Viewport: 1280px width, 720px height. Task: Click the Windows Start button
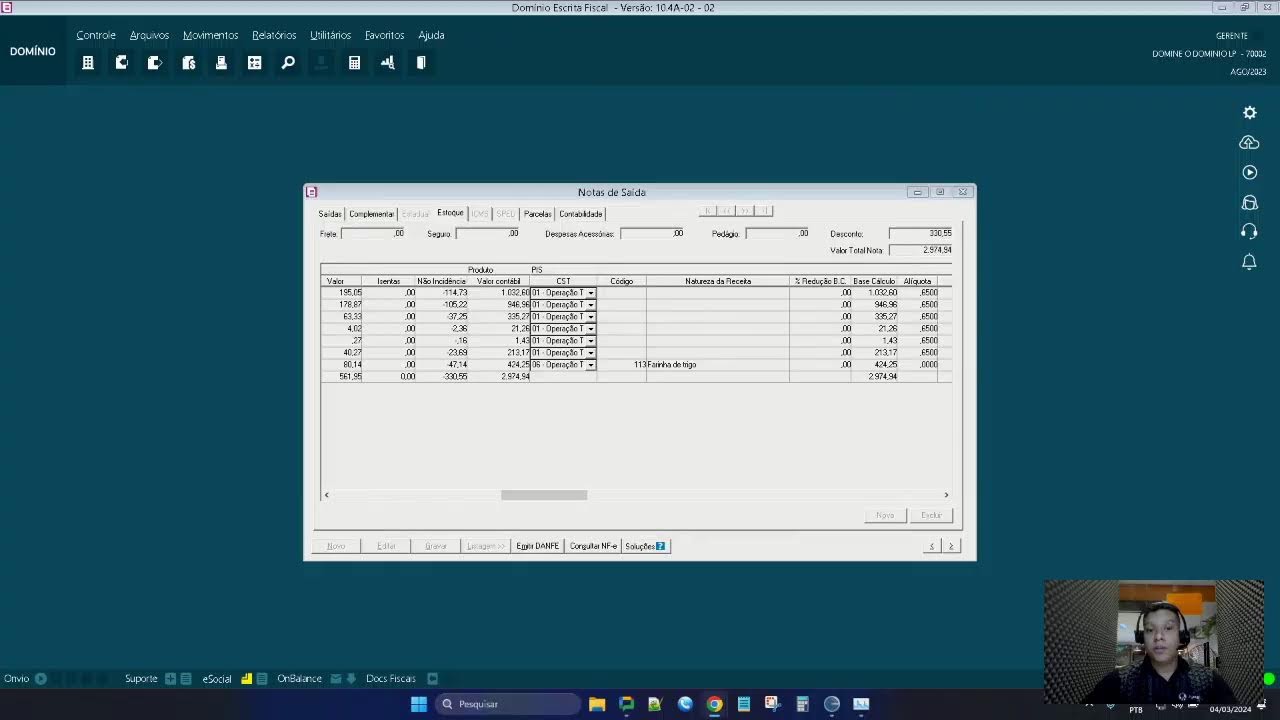click(419, 704)
